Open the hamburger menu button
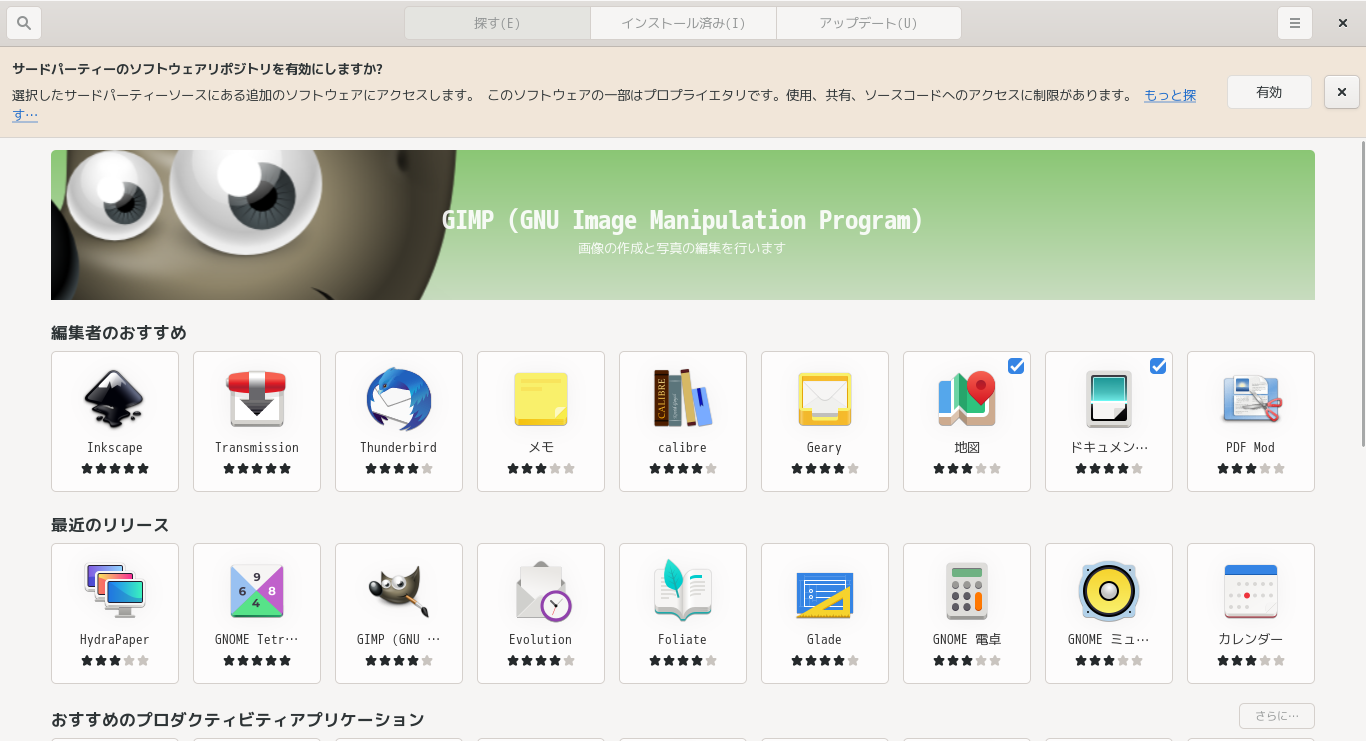This screenshot has height=741, width=1366. [x=1295, y=23]
